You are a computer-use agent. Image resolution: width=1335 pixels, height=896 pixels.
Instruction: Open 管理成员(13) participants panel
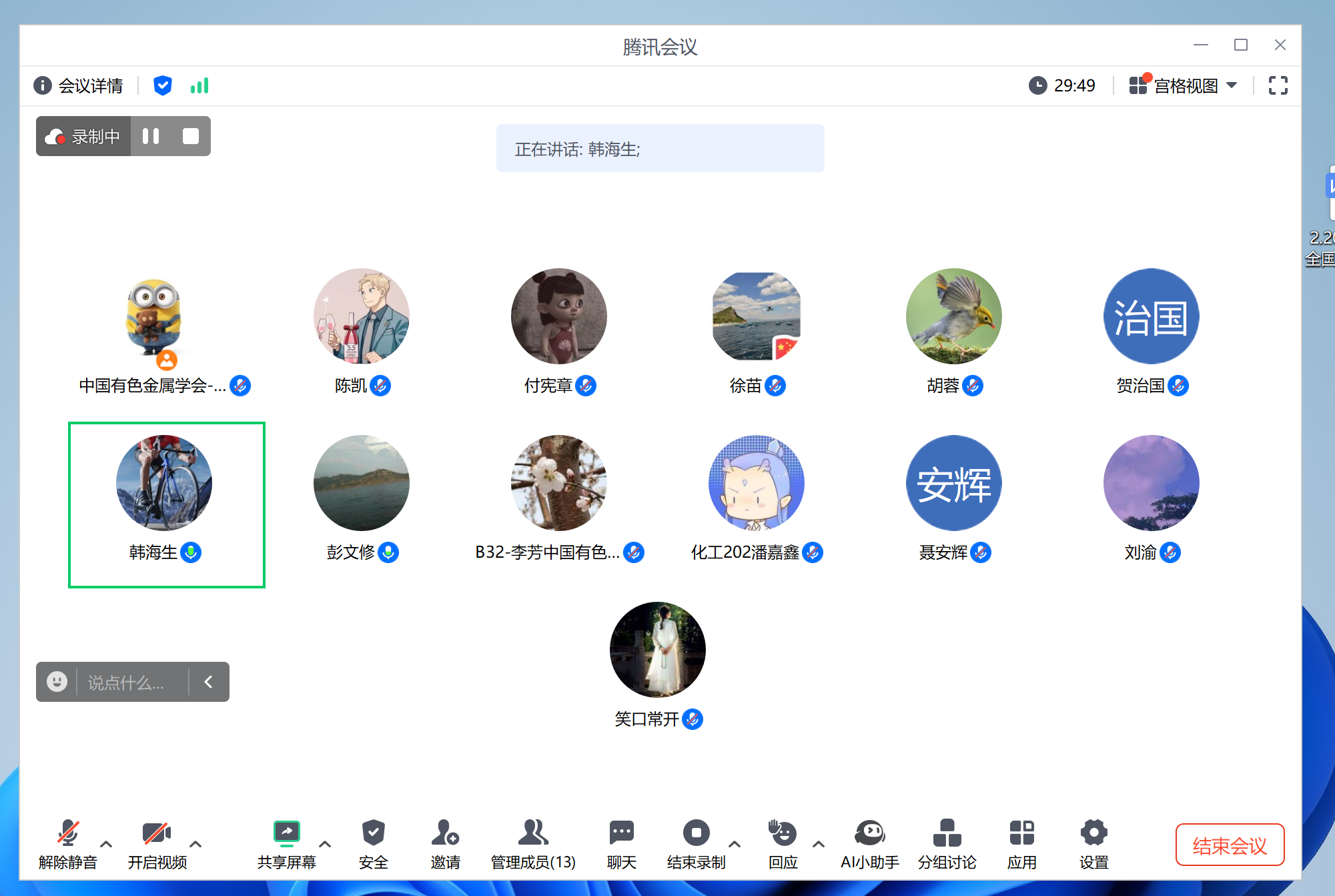click(x=532, y=833)
